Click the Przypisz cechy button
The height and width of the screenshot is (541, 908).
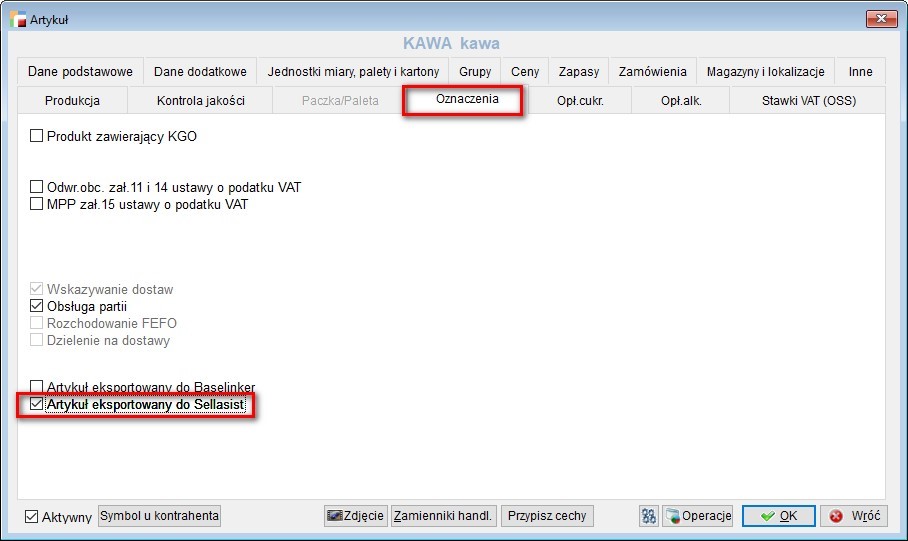[x=547, y=516]
